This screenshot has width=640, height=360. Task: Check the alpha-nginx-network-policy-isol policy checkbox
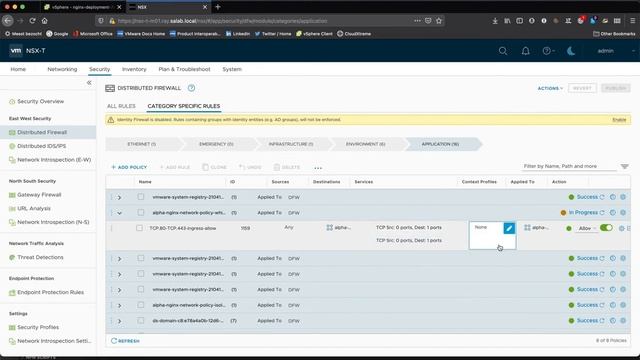tap(141, 305)
